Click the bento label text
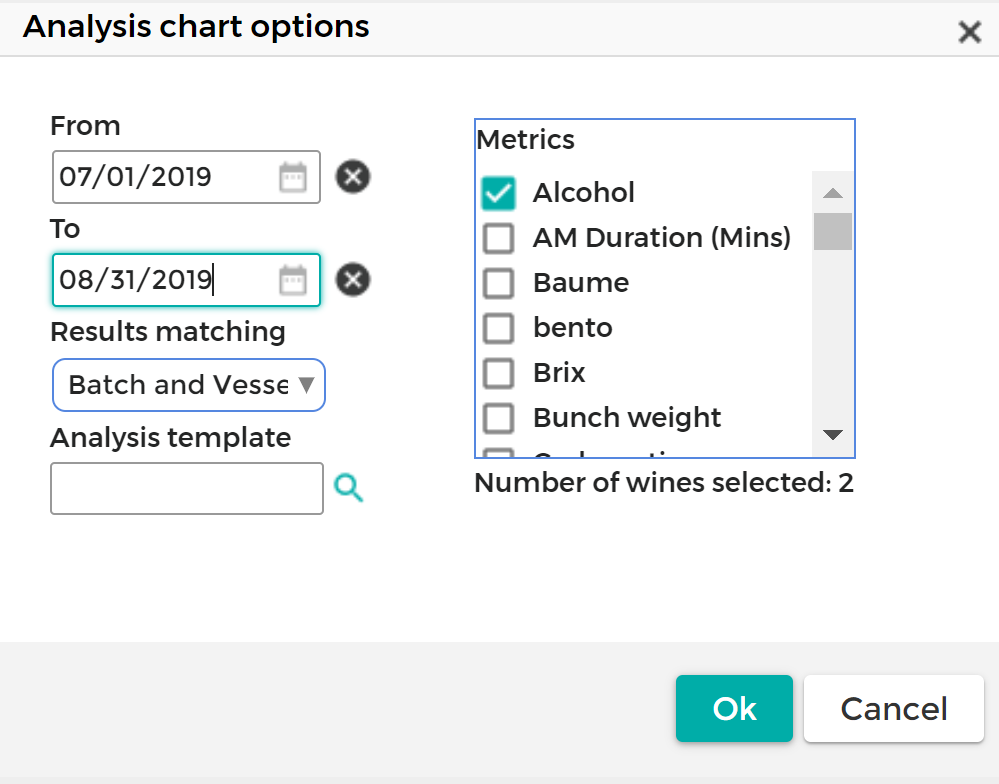This screenshot has height=784, width=999. (x=573, y=328)
